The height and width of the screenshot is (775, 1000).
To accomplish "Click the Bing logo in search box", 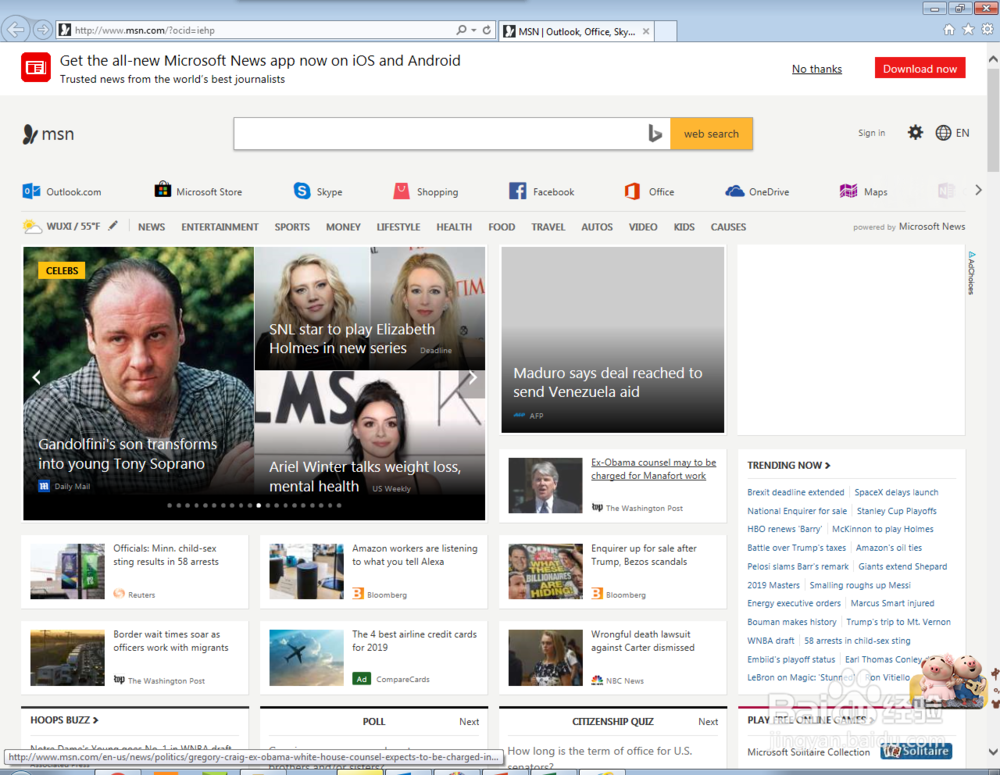I will pos(655,133).
